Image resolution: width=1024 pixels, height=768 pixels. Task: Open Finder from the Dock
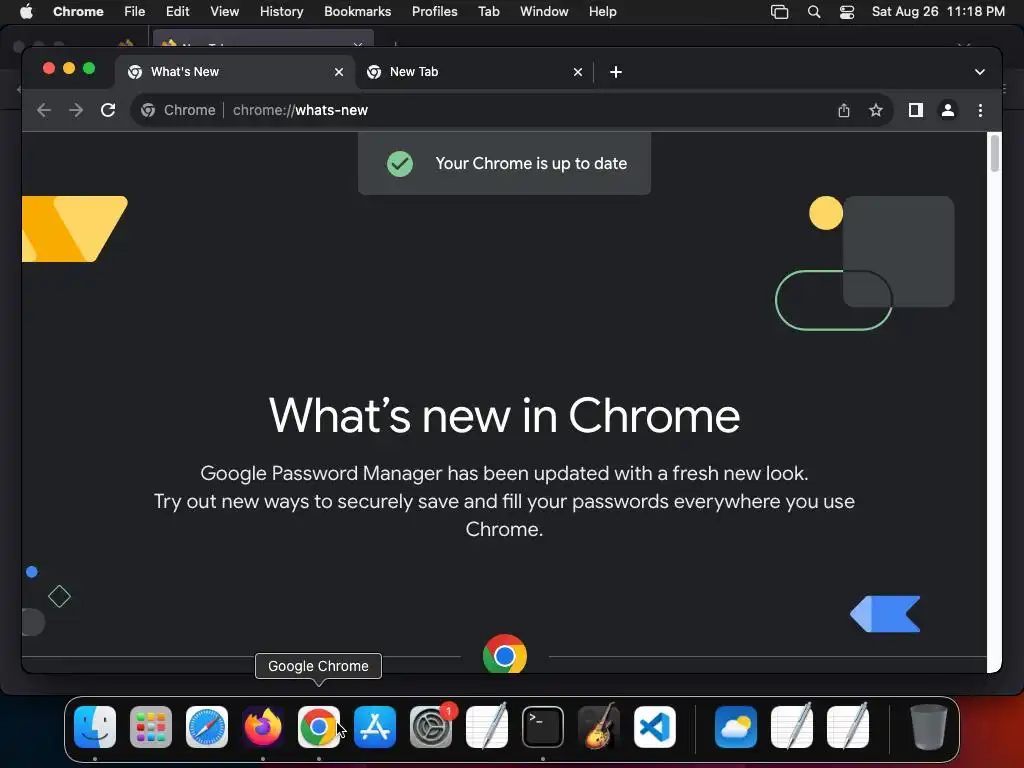95,727
